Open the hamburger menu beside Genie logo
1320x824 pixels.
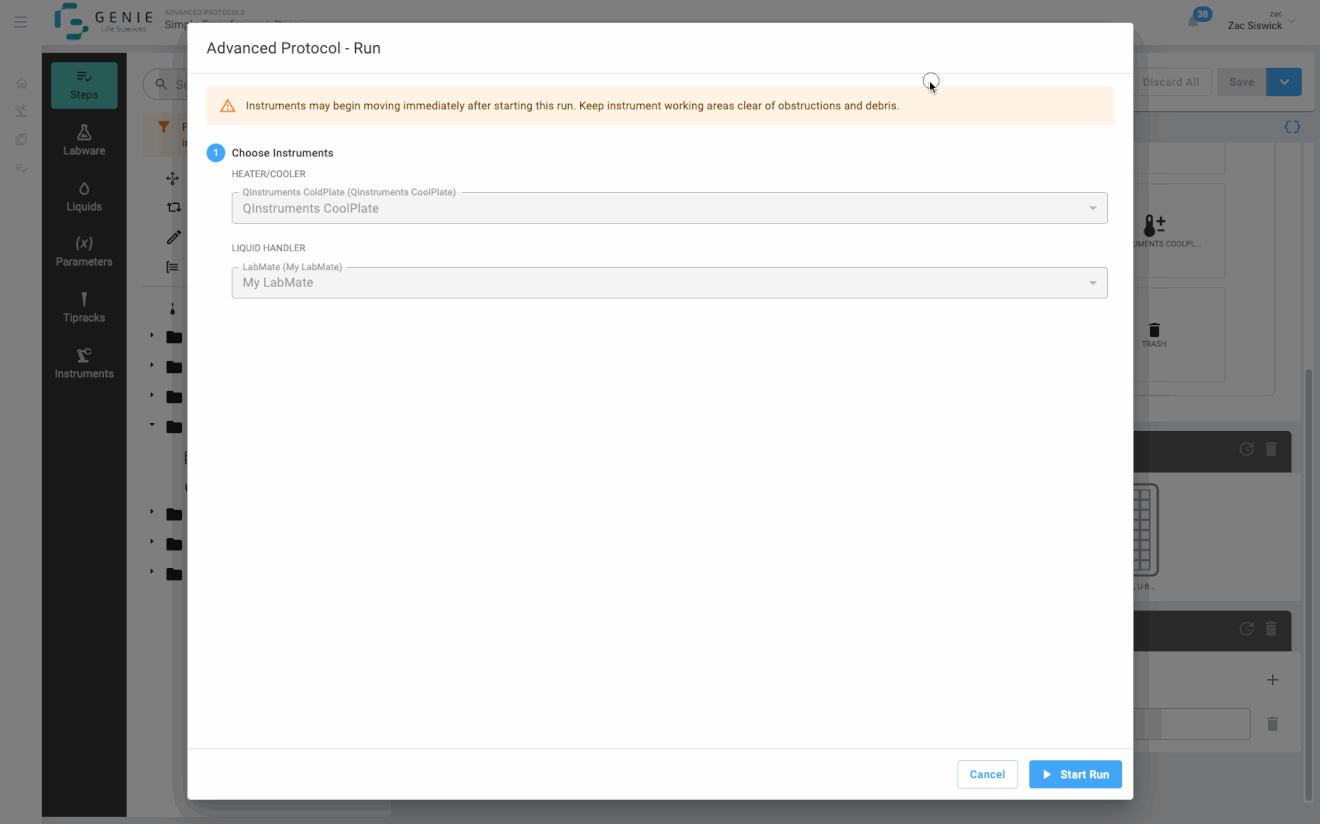(x=20, y=22)
